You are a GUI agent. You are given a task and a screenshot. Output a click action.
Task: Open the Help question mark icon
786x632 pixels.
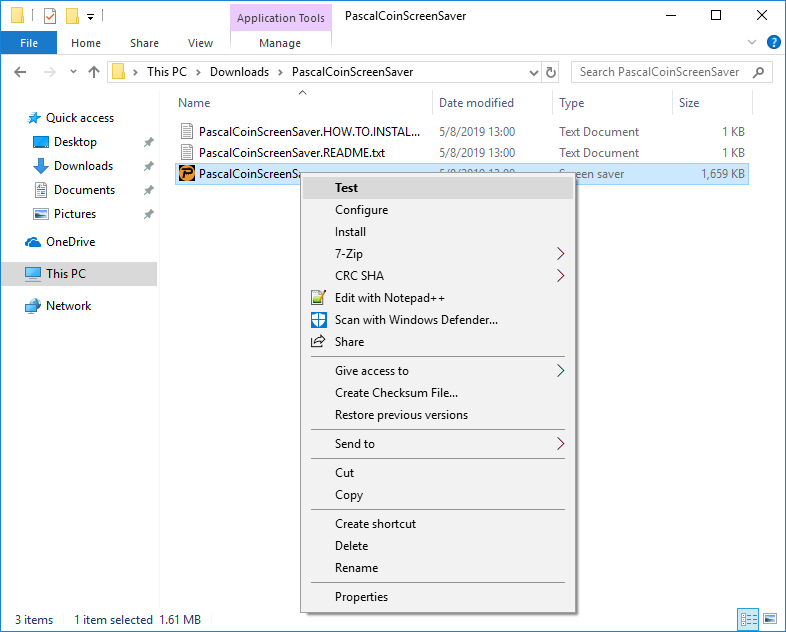point(773,42)
